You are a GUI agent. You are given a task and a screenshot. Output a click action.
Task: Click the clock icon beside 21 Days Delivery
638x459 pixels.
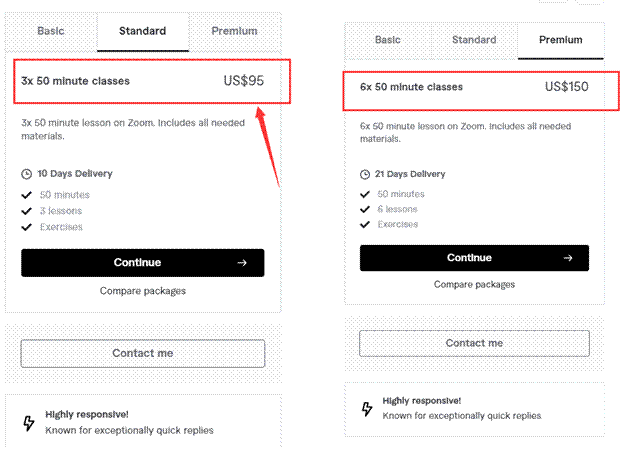coord(365,175)
